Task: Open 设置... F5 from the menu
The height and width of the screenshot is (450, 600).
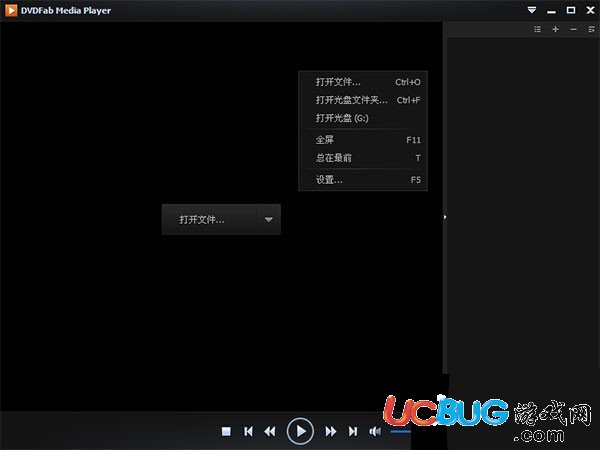Action: (x=363, y=179)
